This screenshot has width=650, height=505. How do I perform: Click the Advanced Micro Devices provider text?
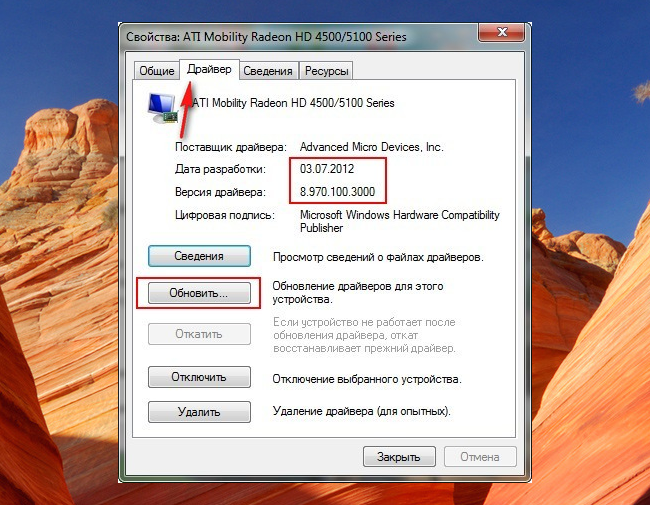(372, 147)
